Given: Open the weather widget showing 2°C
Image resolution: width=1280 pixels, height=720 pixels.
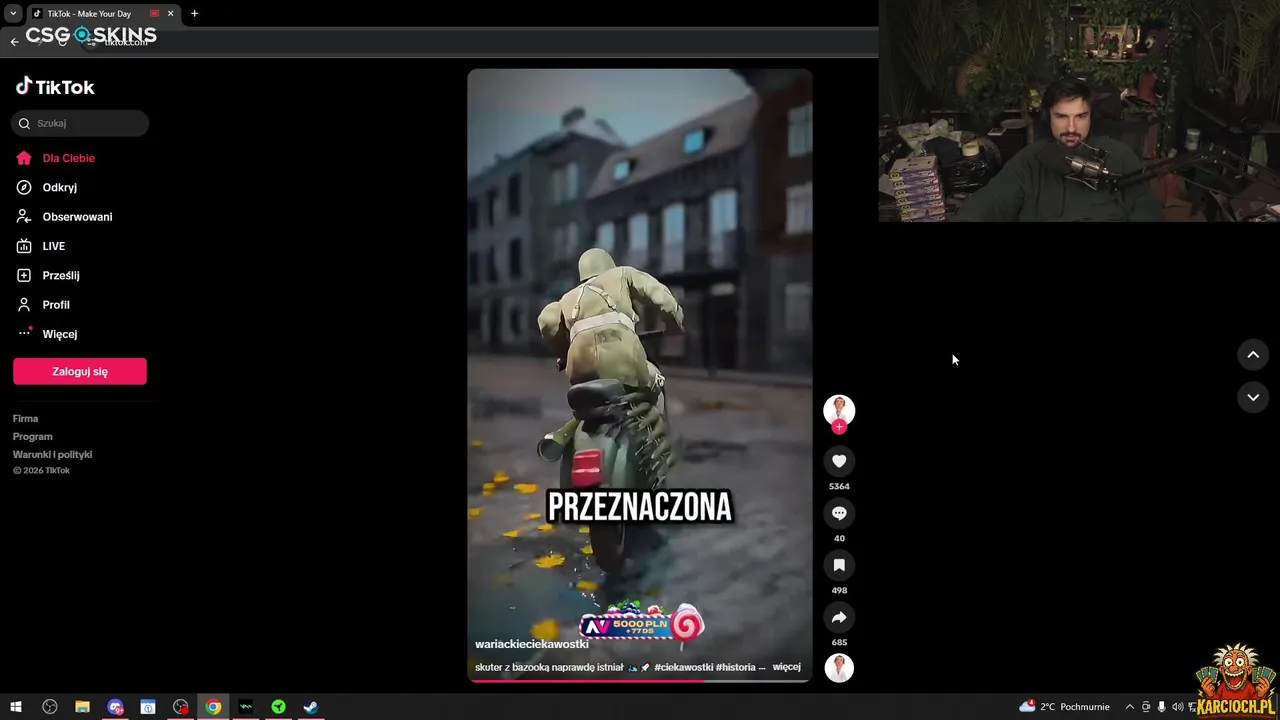Looking at the screenshot, I should [1064, 707].
